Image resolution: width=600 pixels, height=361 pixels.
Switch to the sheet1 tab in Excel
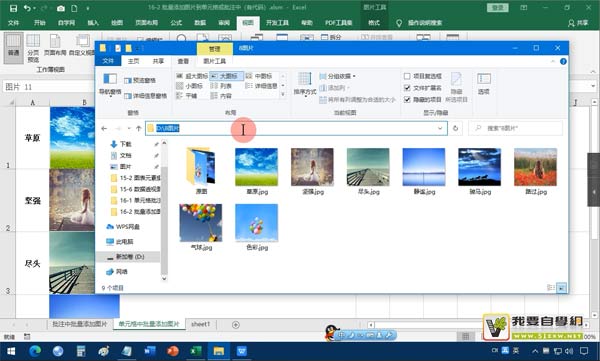coord(201,324)
